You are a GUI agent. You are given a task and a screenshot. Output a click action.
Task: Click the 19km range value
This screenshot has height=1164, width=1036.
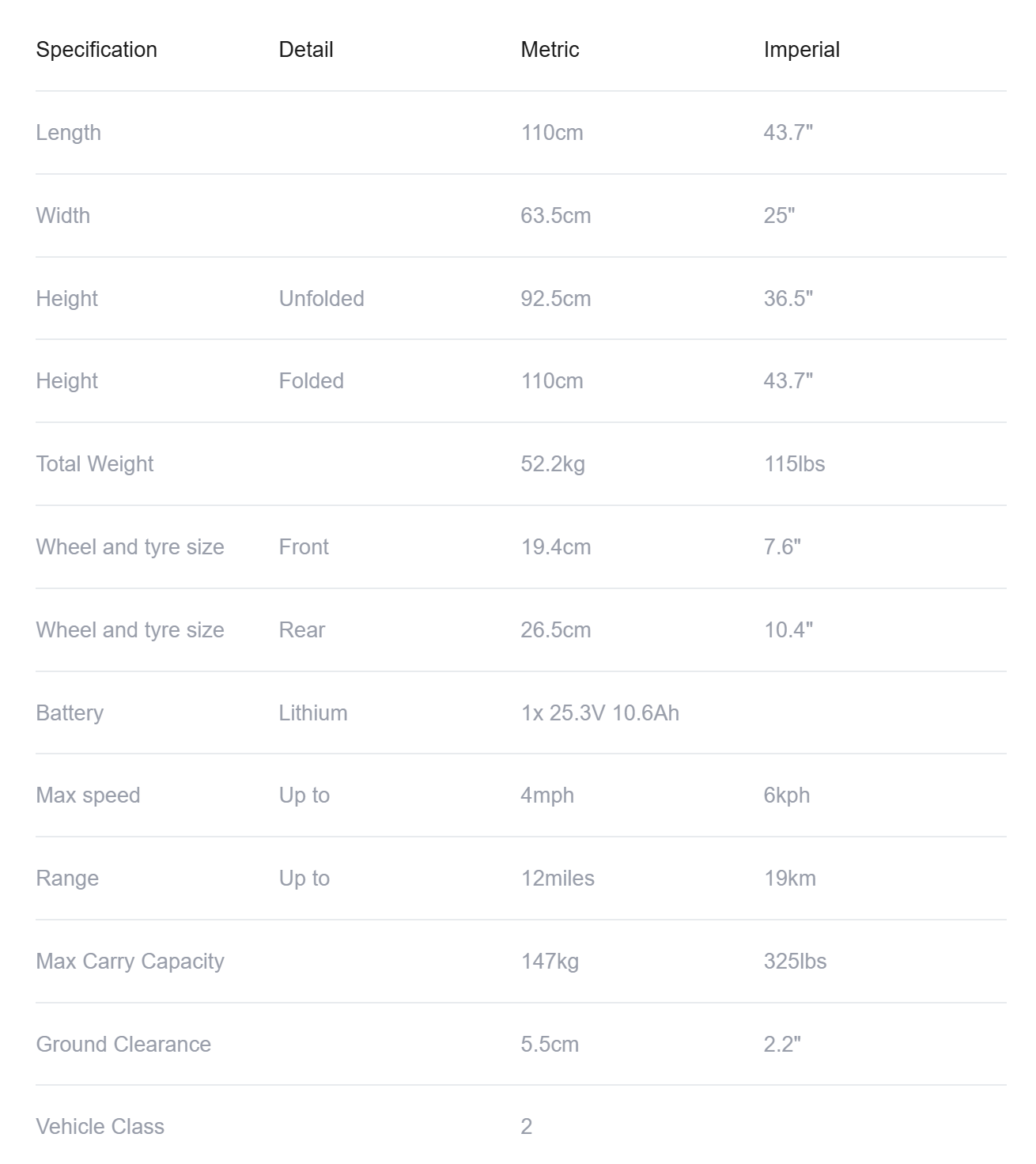(789, 879)
